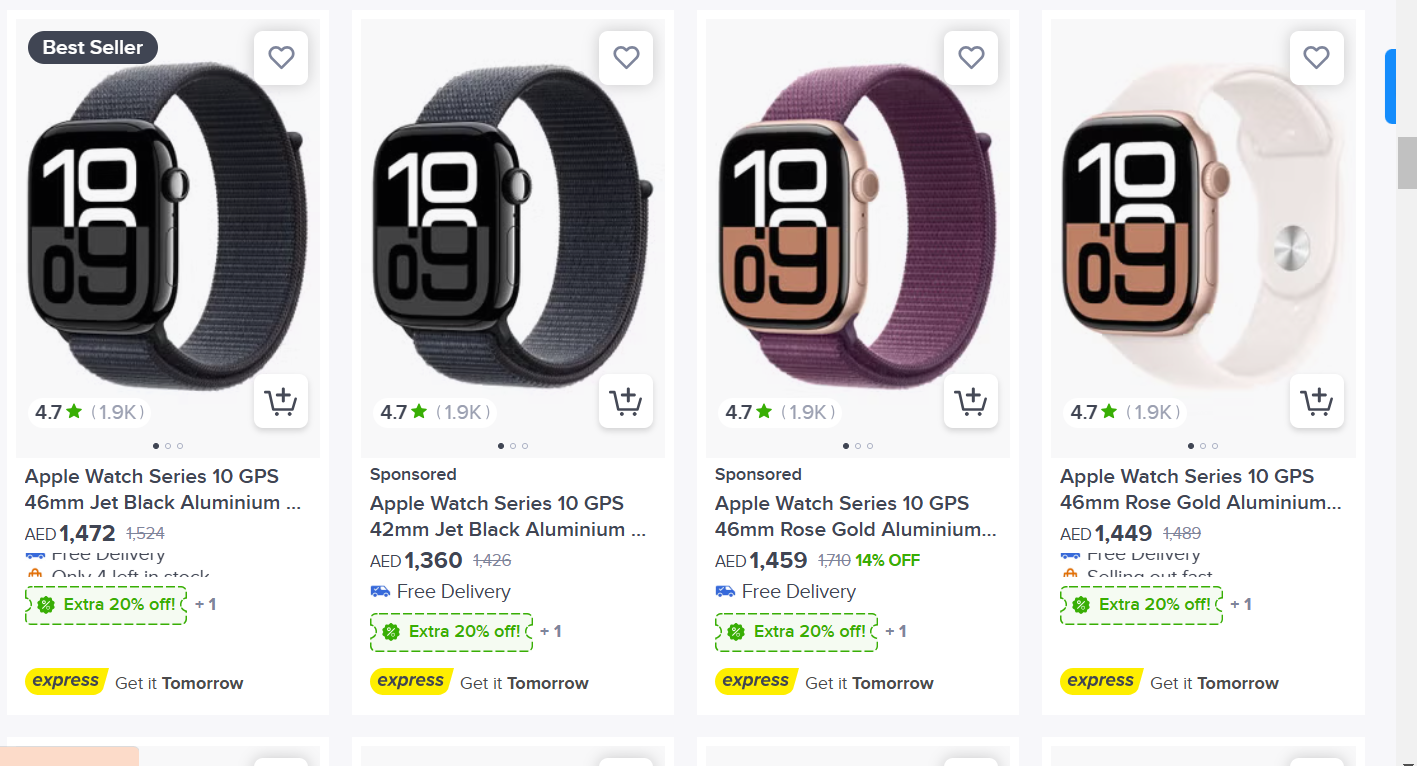Image resolution: width=1417 pixels, height=766 pixels.
Task: Expand +1 more offers on AED 1,449 watch
Action: pos(1240,605)
